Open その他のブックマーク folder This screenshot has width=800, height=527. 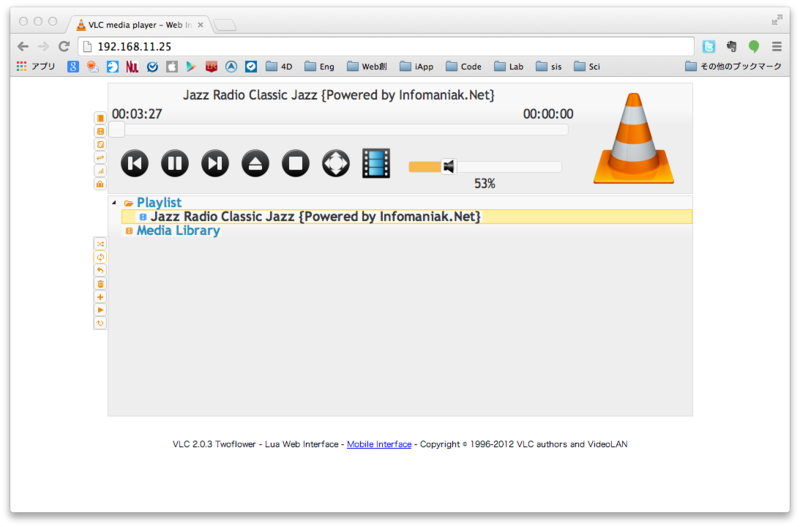click(x=733, y=66)
